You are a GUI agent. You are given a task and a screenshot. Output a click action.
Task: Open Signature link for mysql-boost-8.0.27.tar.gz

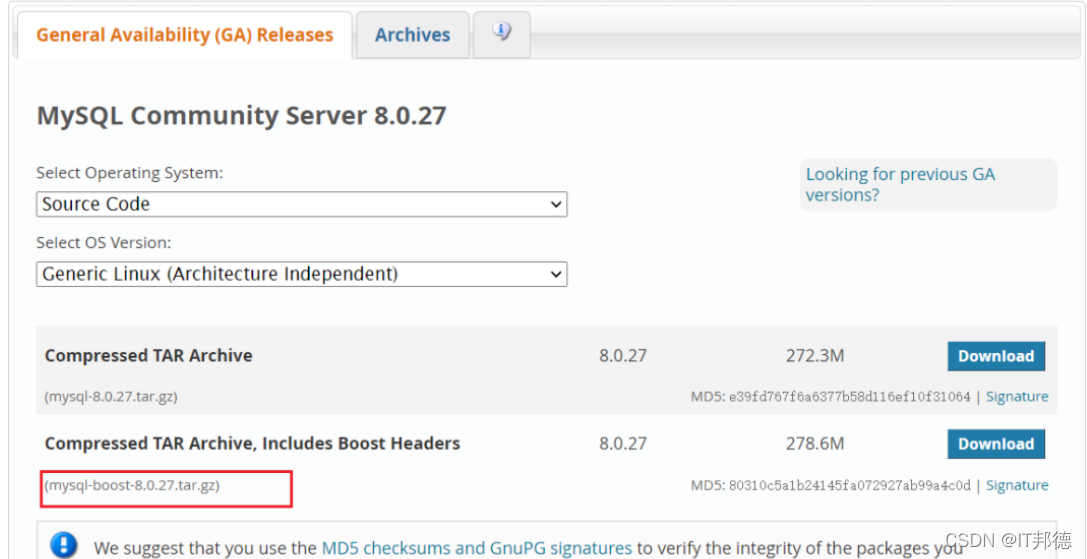click(1017, 485)
